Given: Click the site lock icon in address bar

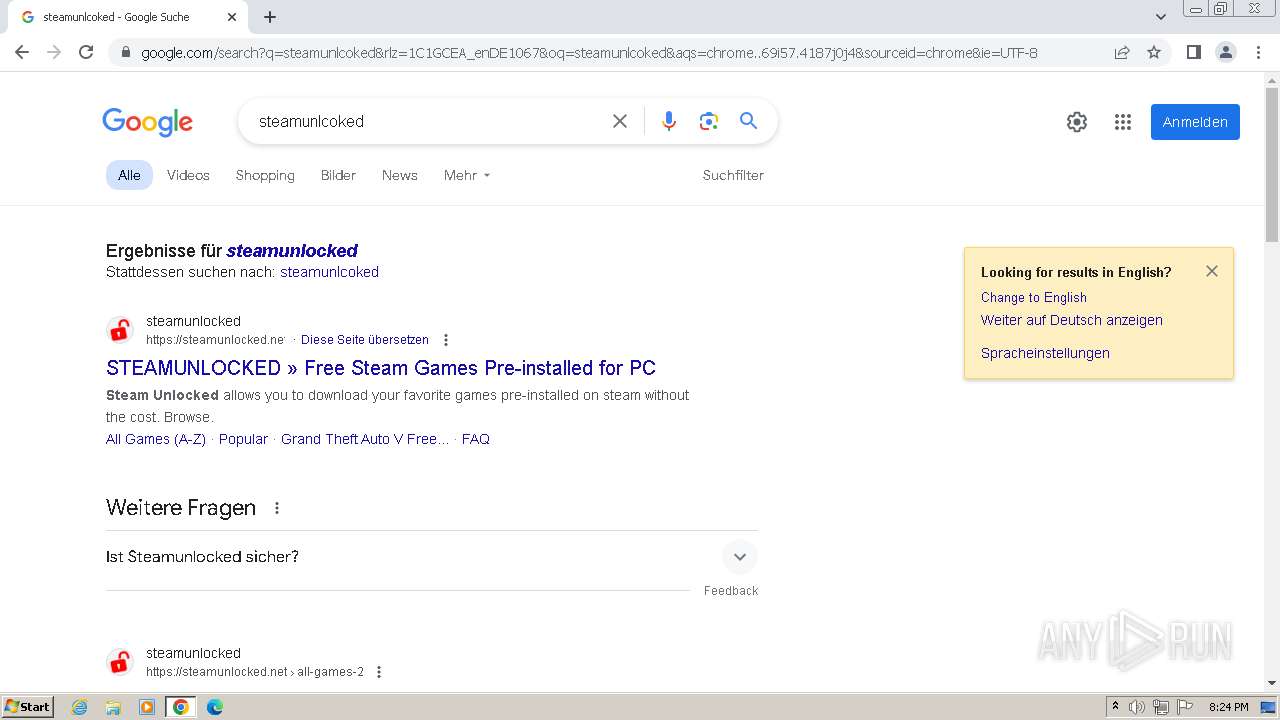Looking at the screenshot, I should coord(125,53).
